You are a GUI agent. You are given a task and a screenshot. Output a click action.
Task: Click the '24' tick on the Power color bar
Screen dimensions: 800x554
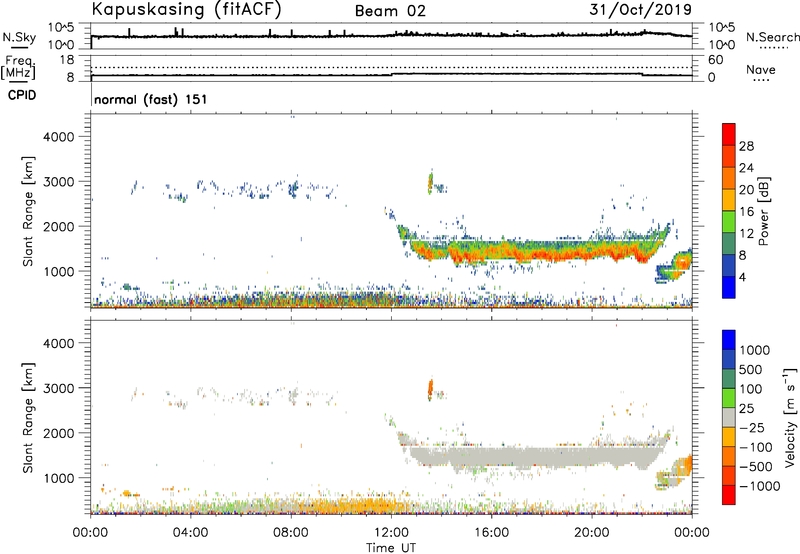coord(746,168)
